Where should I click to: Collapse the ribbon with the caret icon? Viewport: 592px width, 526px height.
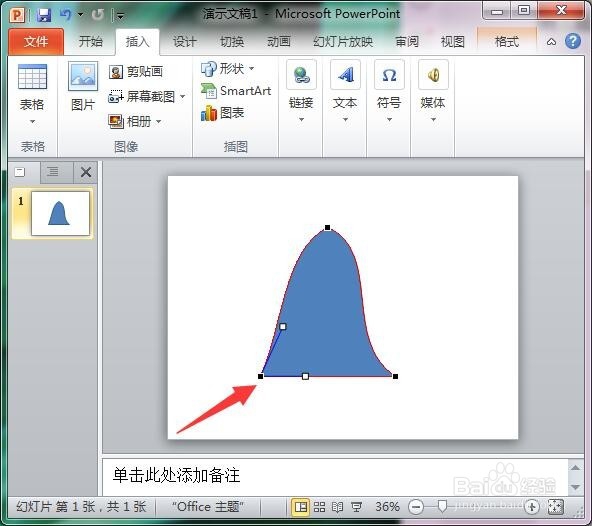[x=551, y=42]
